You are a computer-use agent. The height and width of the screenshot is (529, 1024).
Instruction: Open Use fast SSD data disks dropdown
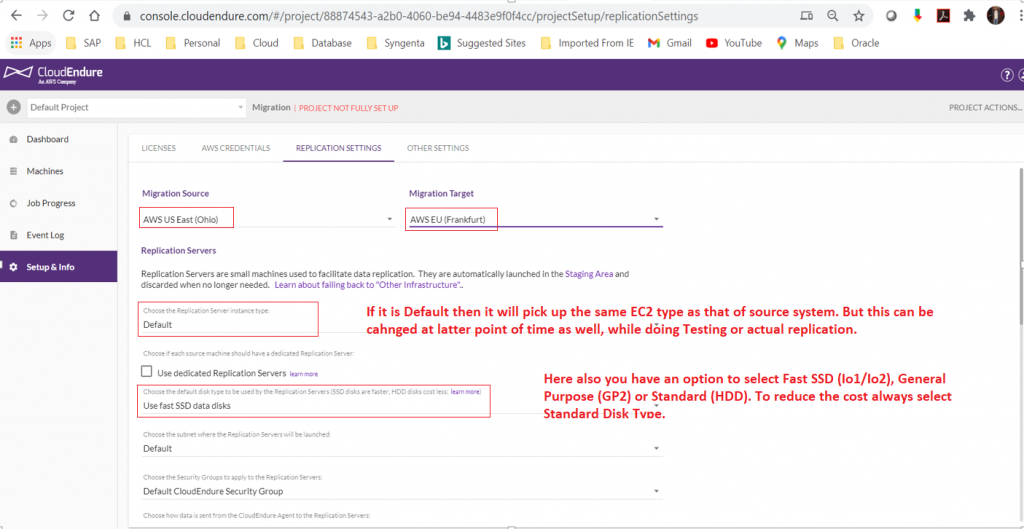pyautogui.click(x=402, y=406)
